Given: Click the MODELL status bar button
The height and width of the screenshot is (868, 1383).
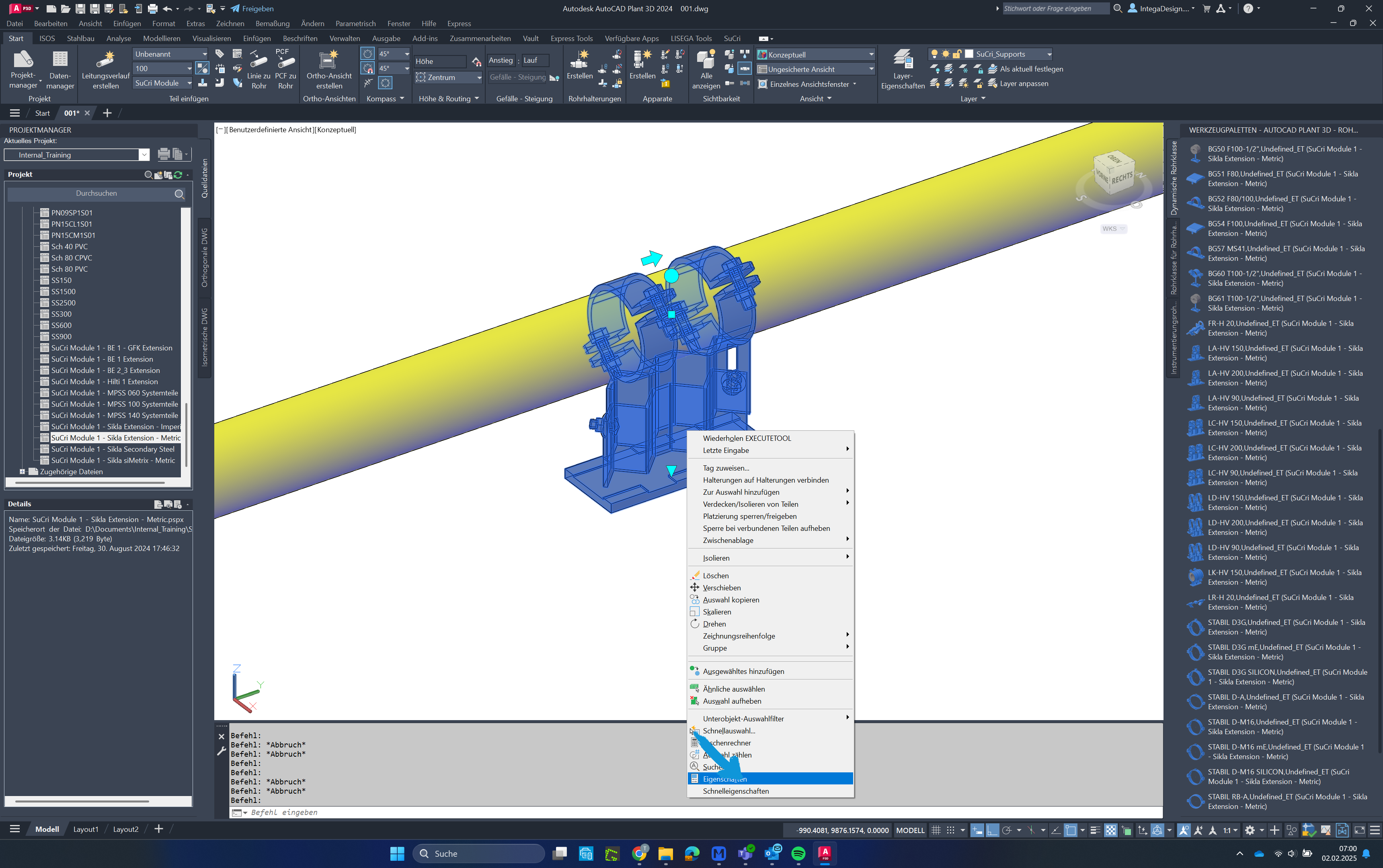Looking at the screenshot, I should tap(910, 830).
